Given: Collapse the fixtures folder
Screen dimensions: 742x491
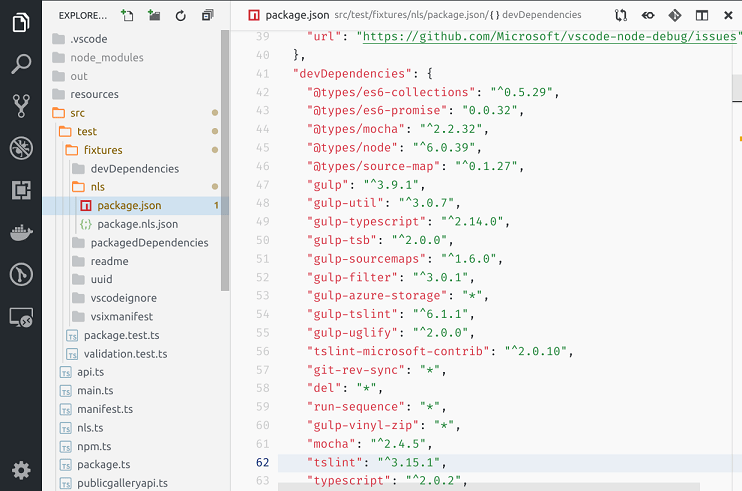Looking at the screenshot, I should tap(102, 150).
